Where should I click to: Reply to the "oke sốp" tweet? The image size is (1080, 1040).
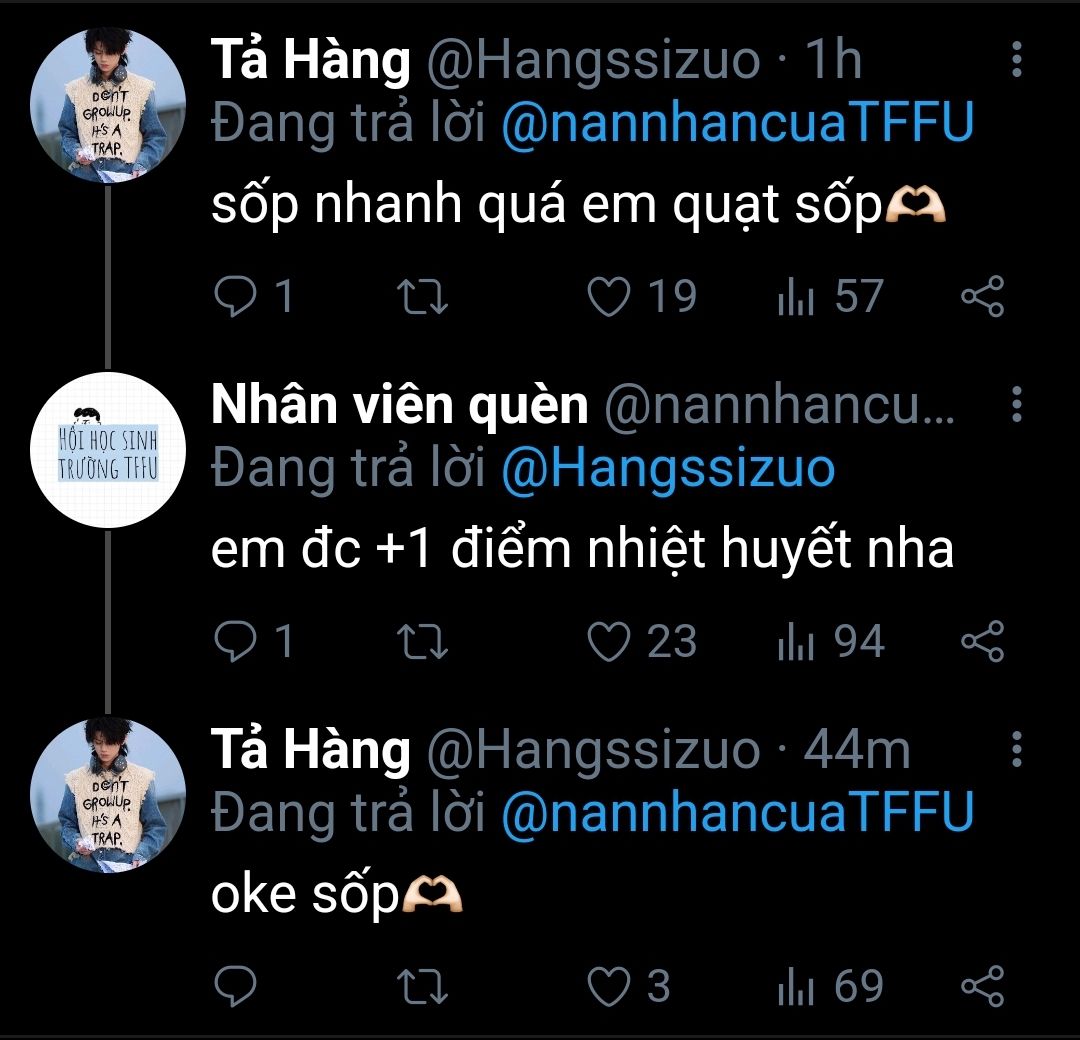[236, 987]
